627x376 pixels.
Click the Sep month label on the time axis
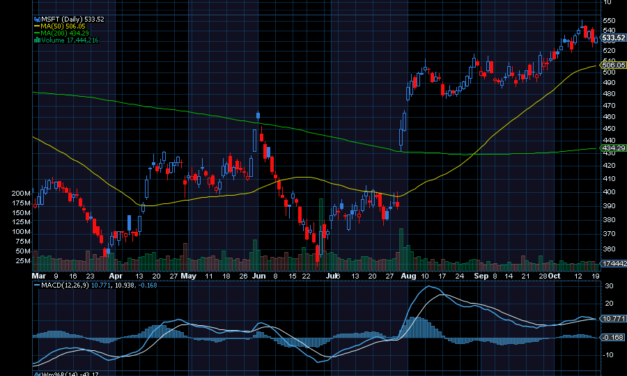click(481, 276)
